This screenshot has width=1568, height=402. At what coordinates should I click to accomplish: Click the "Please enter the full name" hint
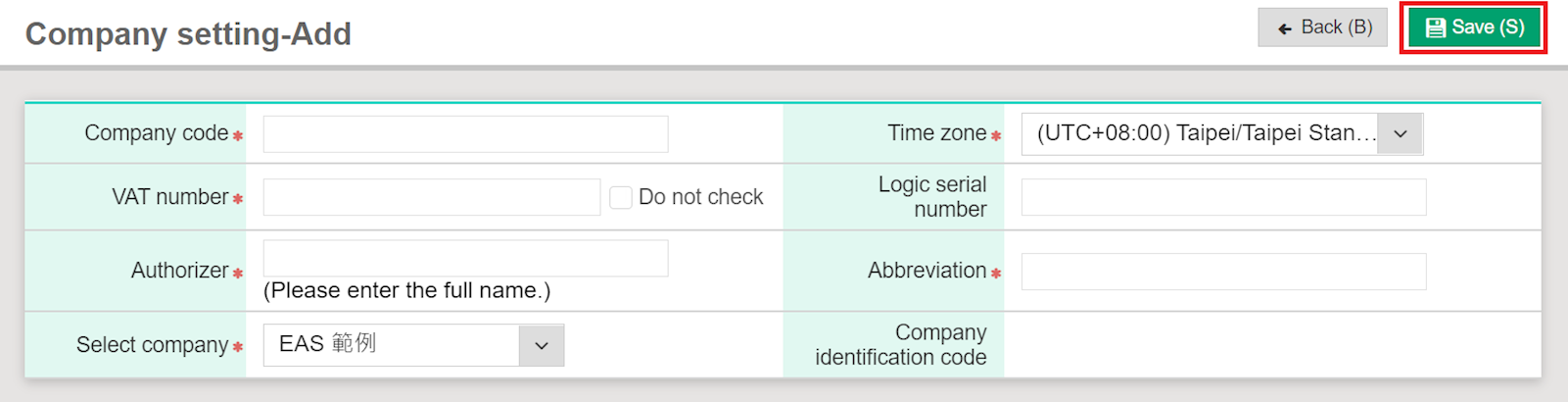pos(406,291)
